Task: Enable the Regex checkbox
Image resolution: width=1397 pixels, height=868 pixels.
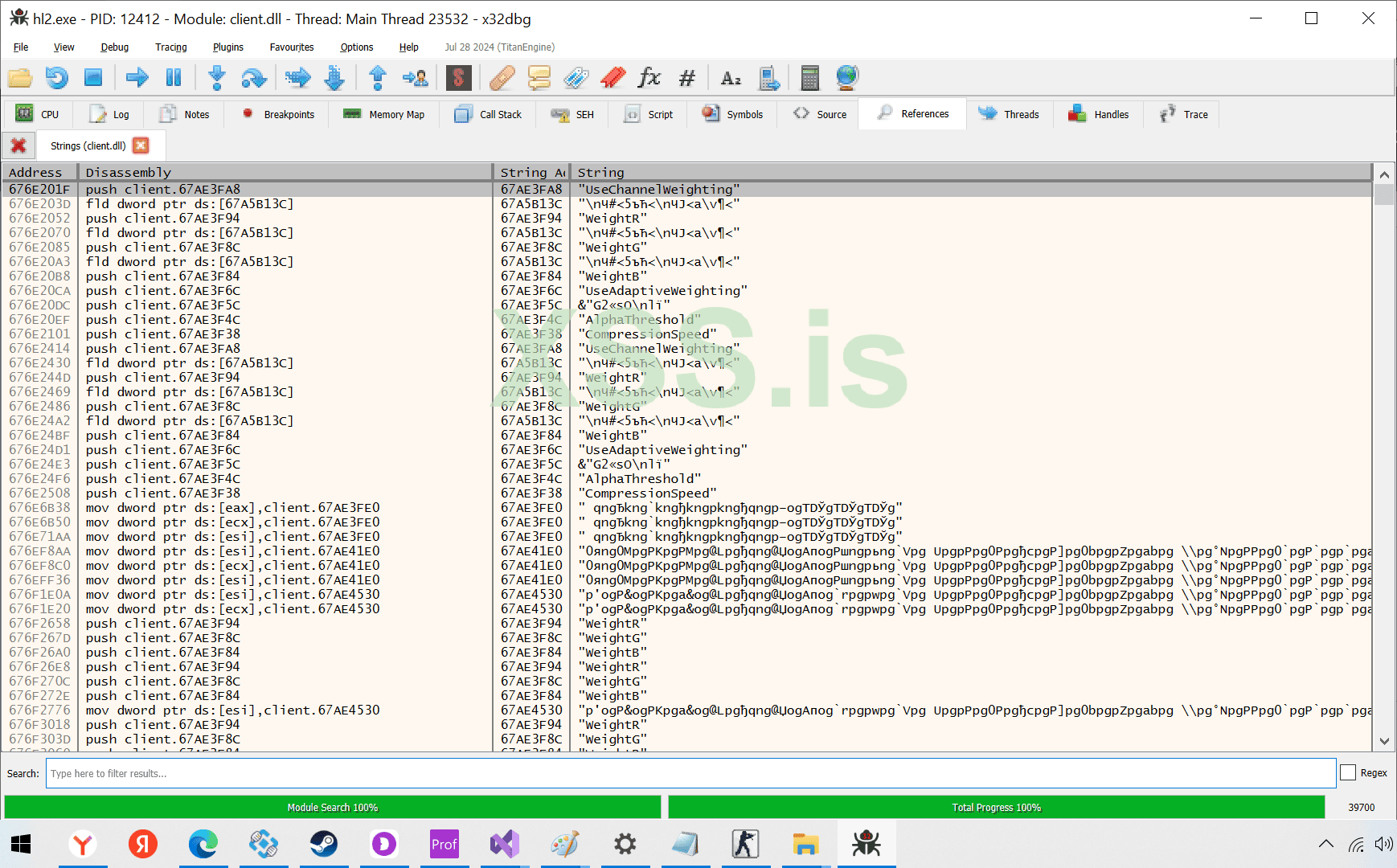Action: tap(1348, 772)
